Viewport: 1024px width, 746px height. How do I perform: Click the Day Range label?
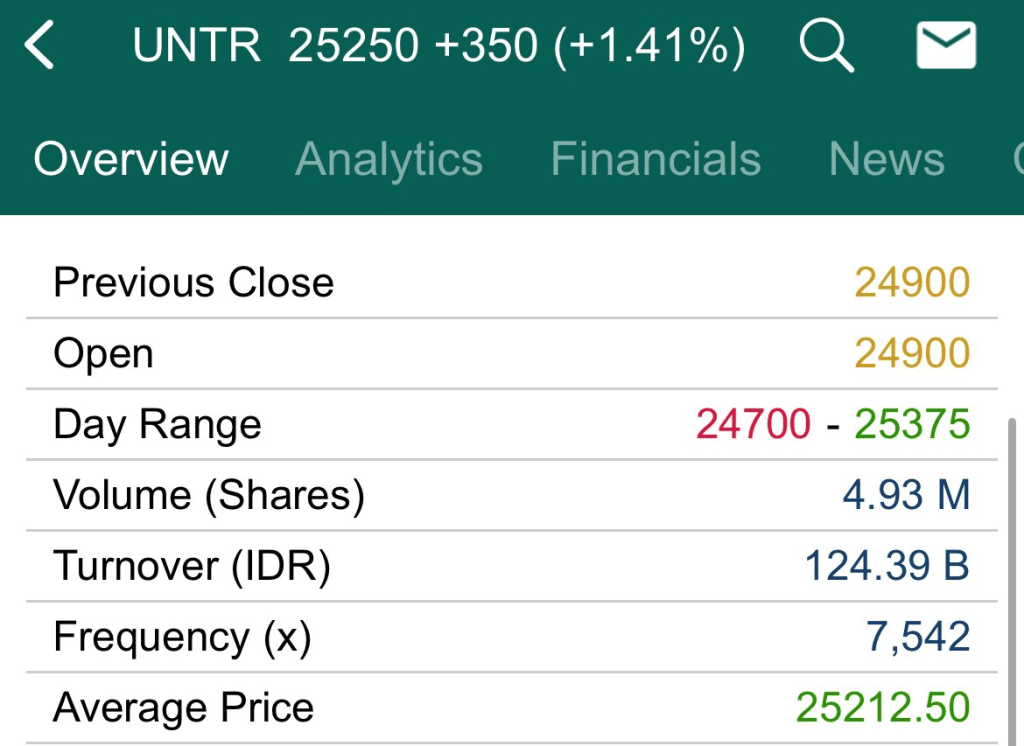(x=157, y=425)
